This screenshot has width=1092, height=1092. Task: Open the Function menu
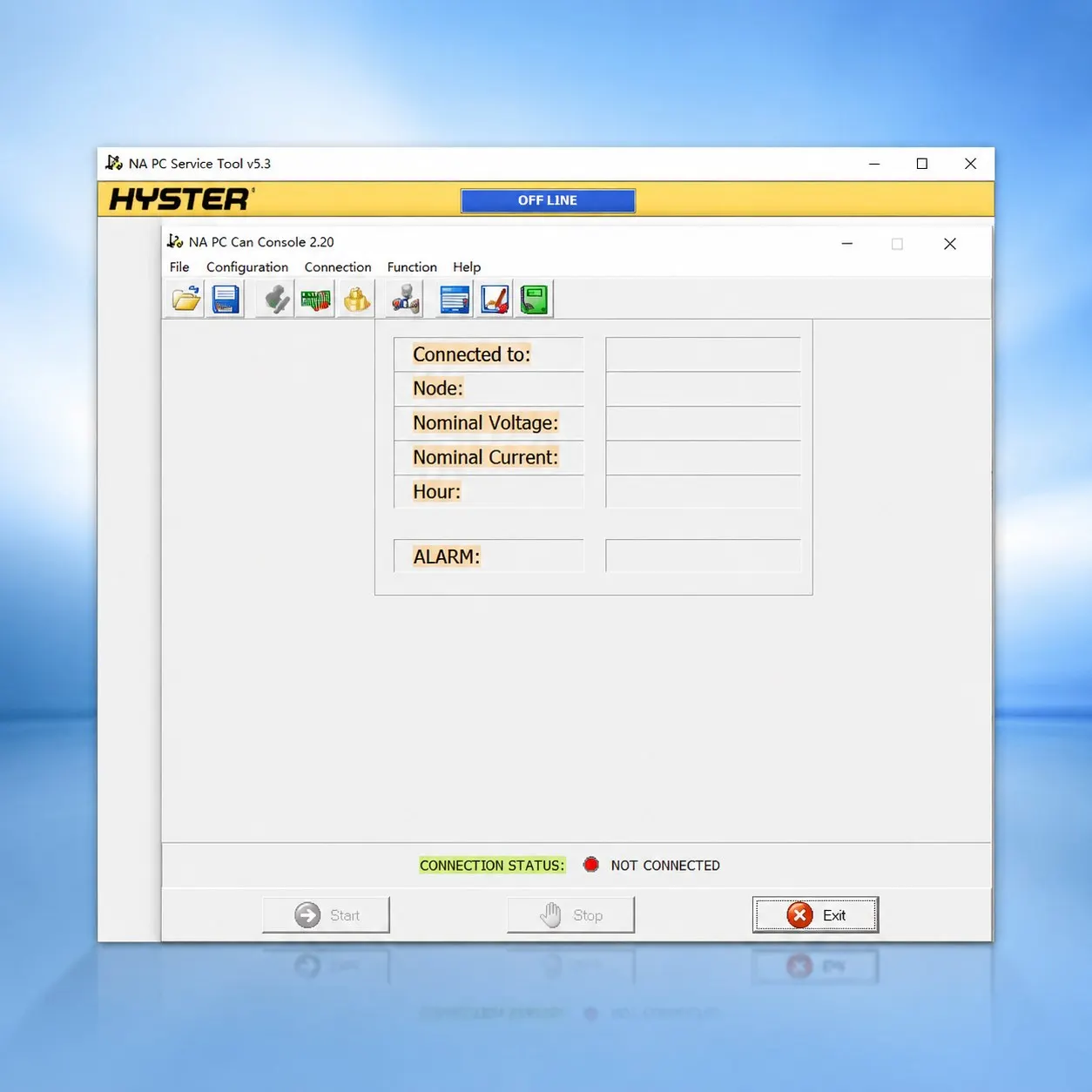pos(412,267)
